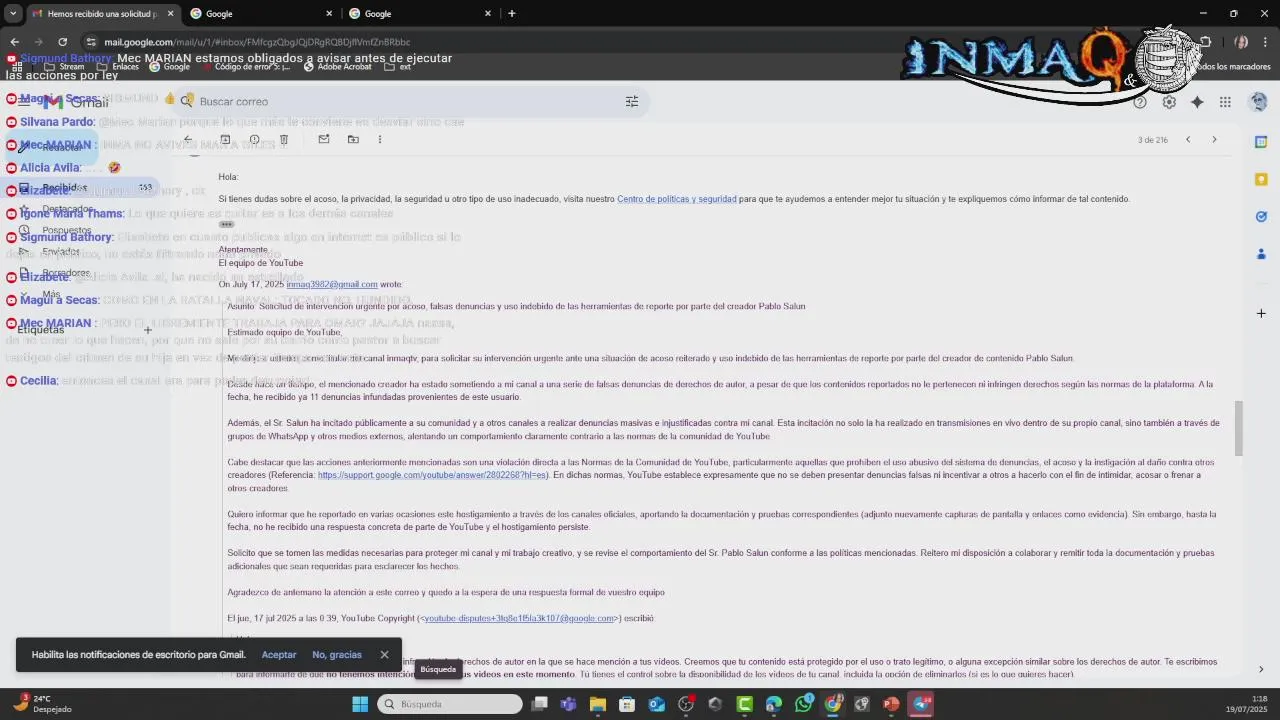
Task: Open more actions three-dot menu
Action: (x=380, y=140)
